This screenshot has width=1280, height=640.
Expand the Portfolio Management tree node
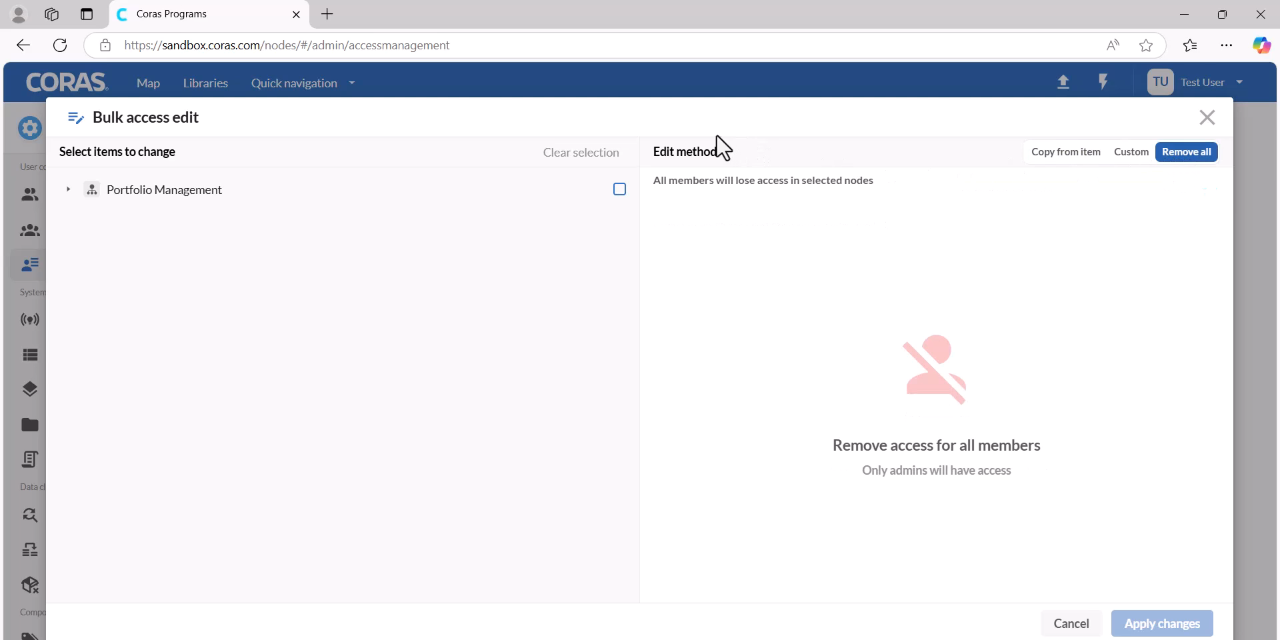coord(68,189)
